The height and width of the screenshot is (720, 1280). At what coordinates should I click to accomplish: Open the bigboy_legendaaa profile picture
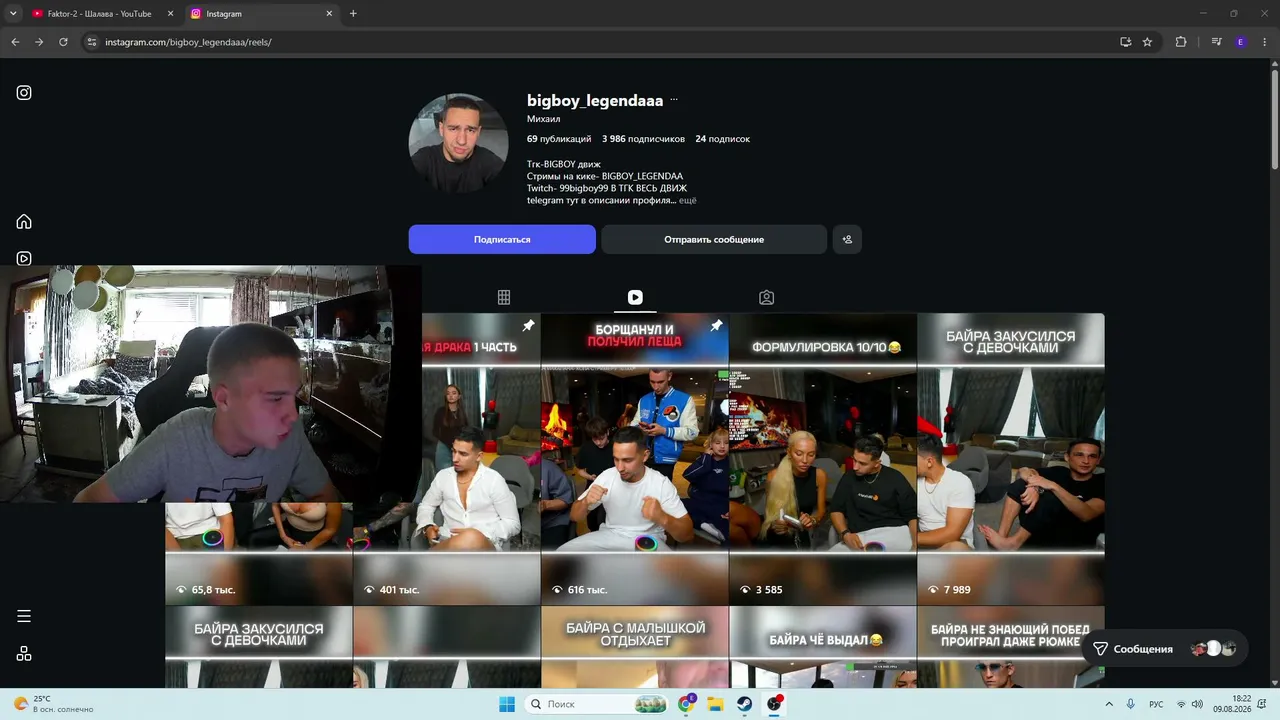(458, 143)
